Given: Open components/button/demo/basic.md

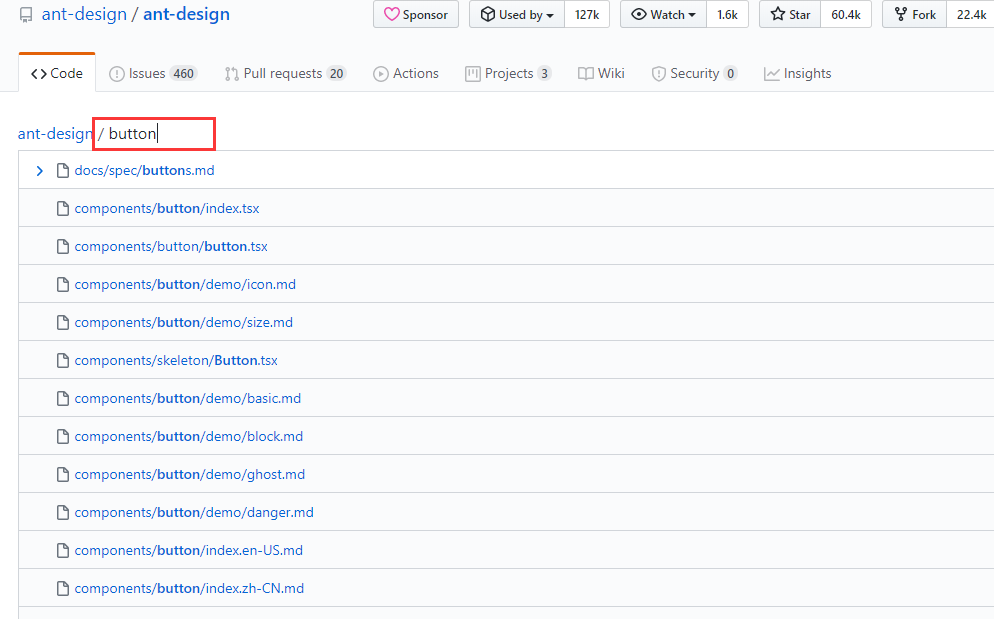Looking at the screenshot, I should (x=188, y=399).
